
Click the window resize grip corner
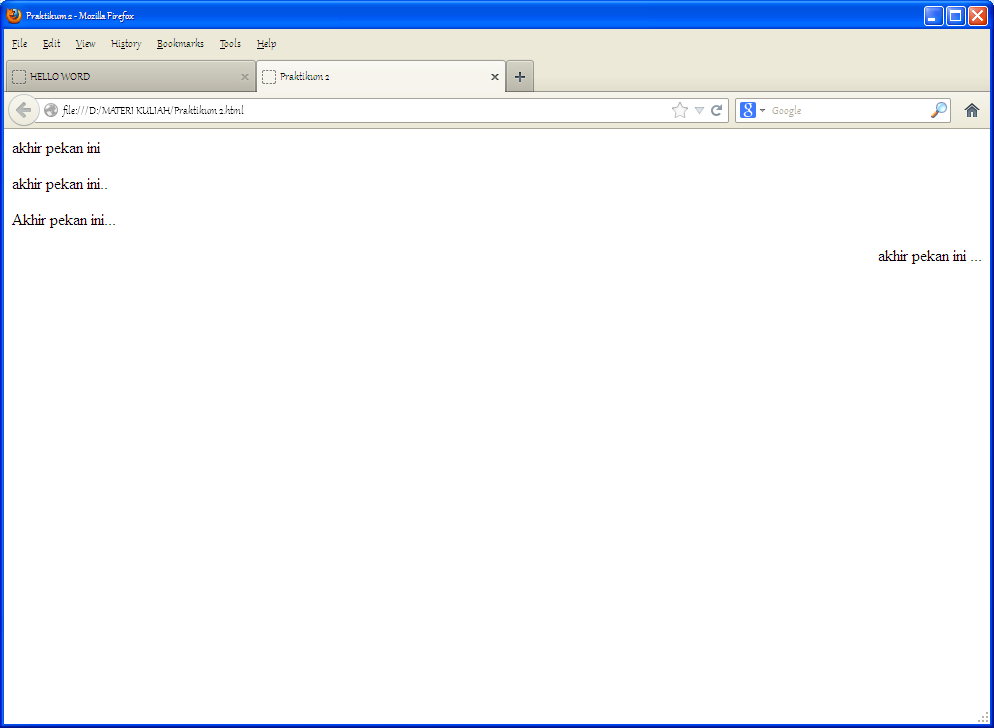983,717
